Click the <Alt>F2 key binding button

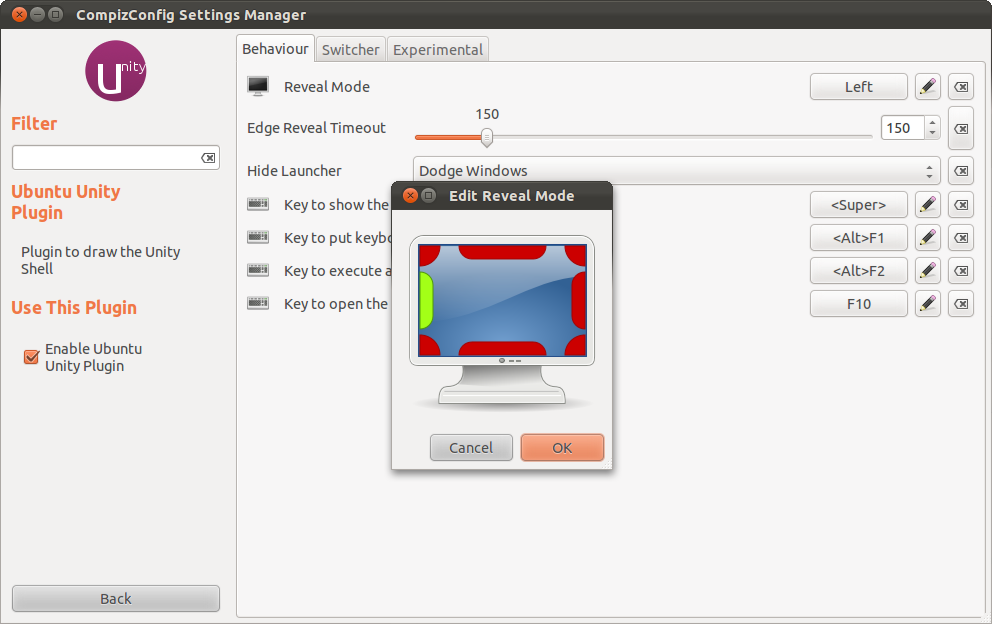click(x=859, y=271)
